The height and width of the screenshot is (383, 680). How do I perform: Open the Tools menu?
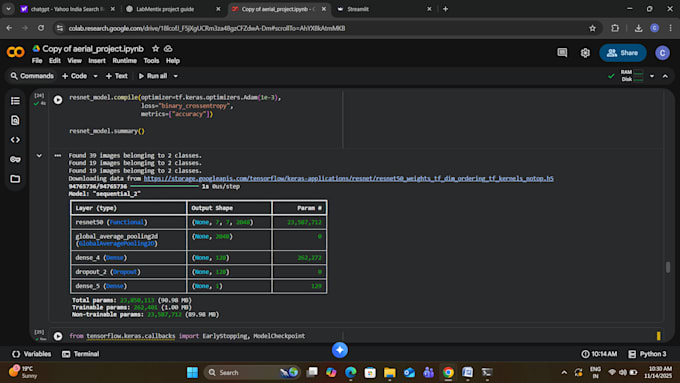(x=151, y=61)
